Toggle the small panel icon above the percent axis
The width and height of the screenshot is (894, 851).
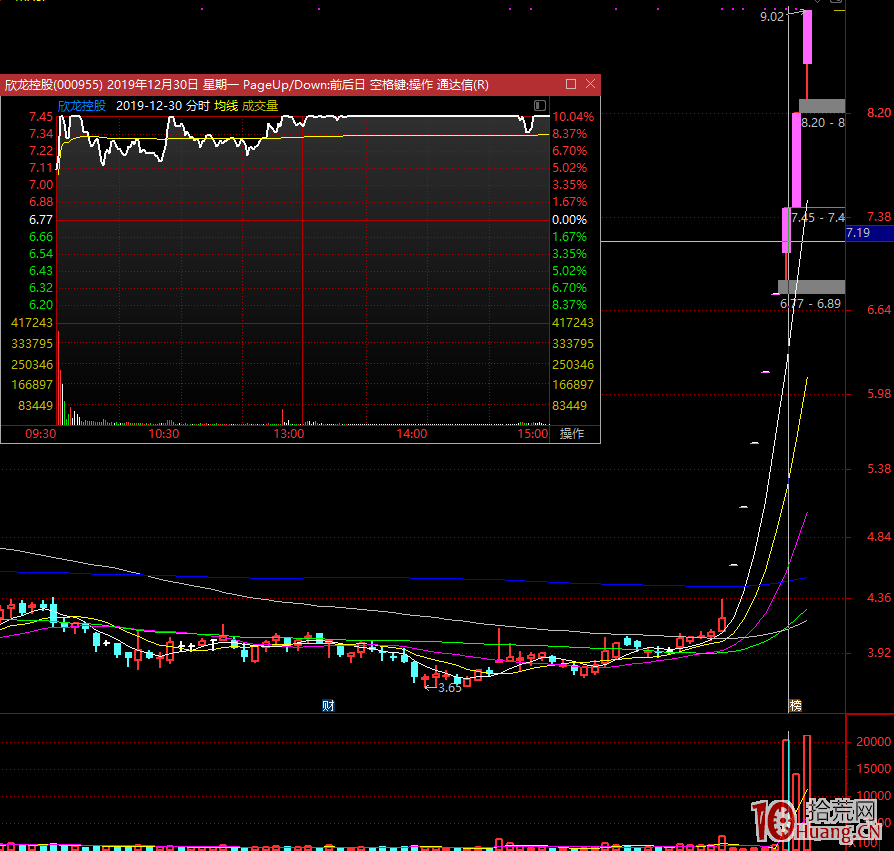[540, 105]
